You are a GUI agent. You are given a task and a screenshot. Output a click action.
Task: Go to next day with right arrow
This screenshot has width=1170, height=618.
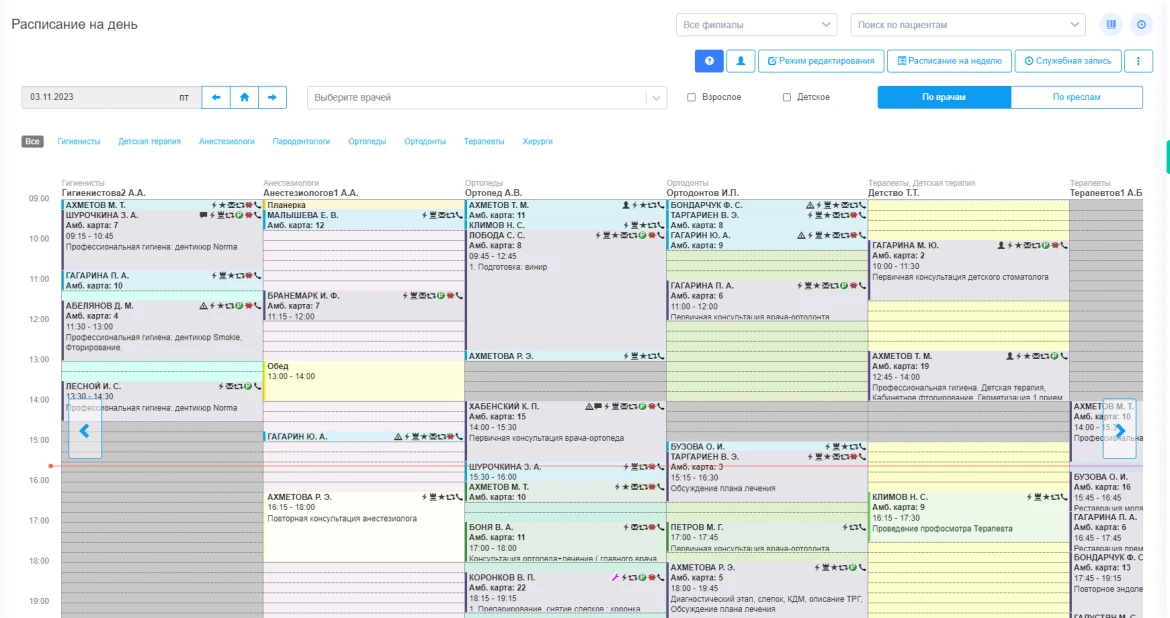272,97
